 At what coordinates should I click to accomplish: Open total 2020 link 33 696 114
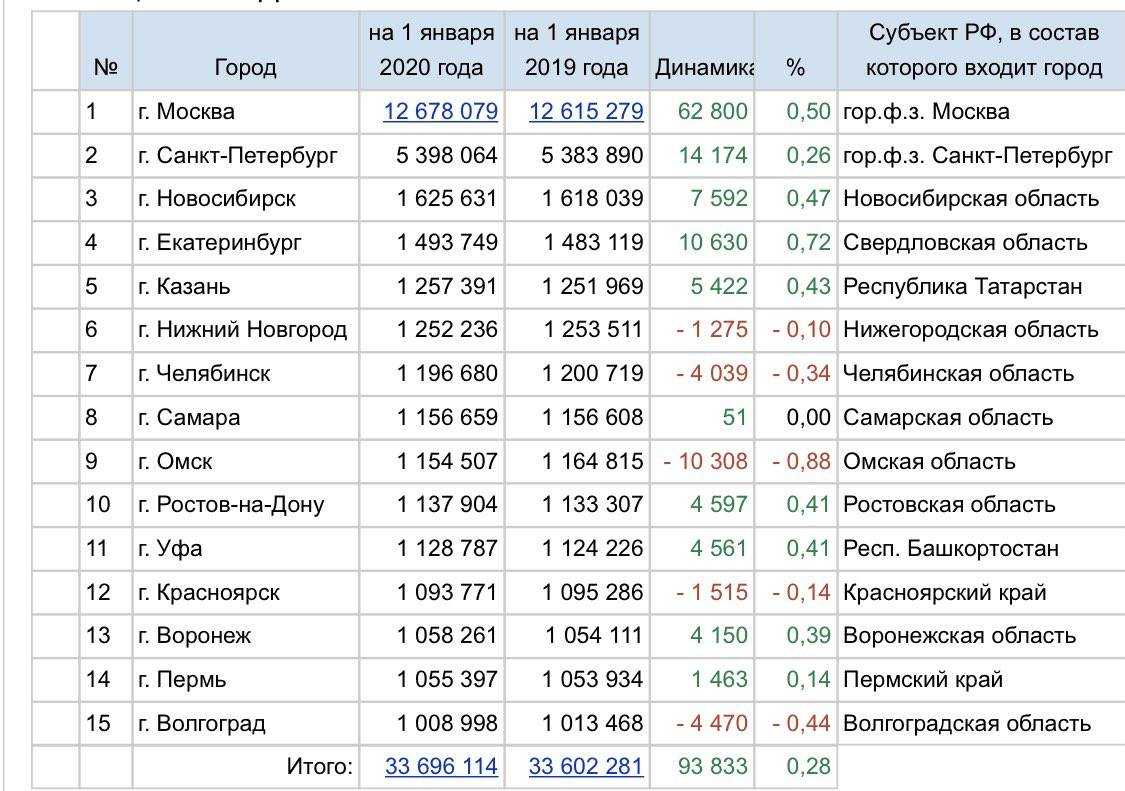coord(441,766)
